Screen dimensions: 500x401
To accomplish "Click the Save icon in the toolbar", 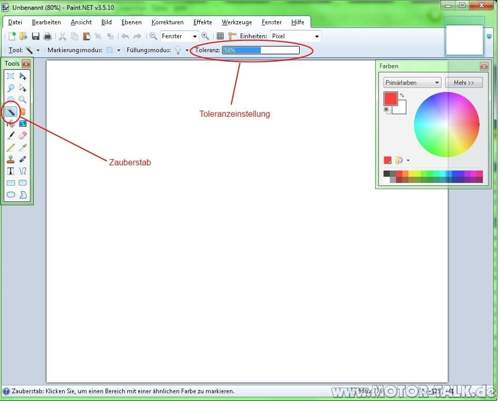I will tap(36, 36).
